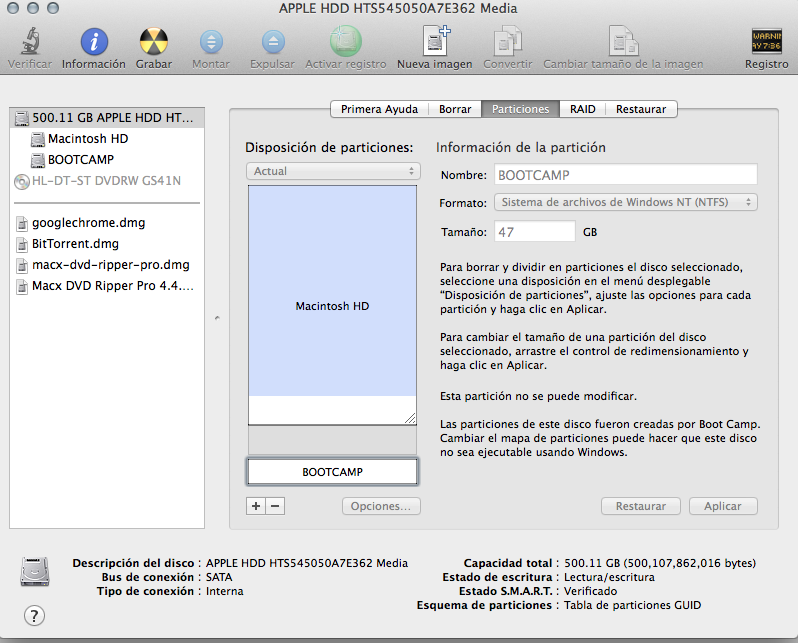
Task: Click the disk drive icon at bottom left
Action: coord(35,571)
